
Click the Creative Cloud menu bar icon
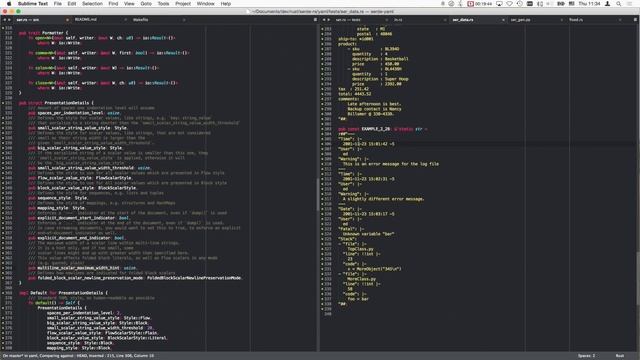(451, 4)
